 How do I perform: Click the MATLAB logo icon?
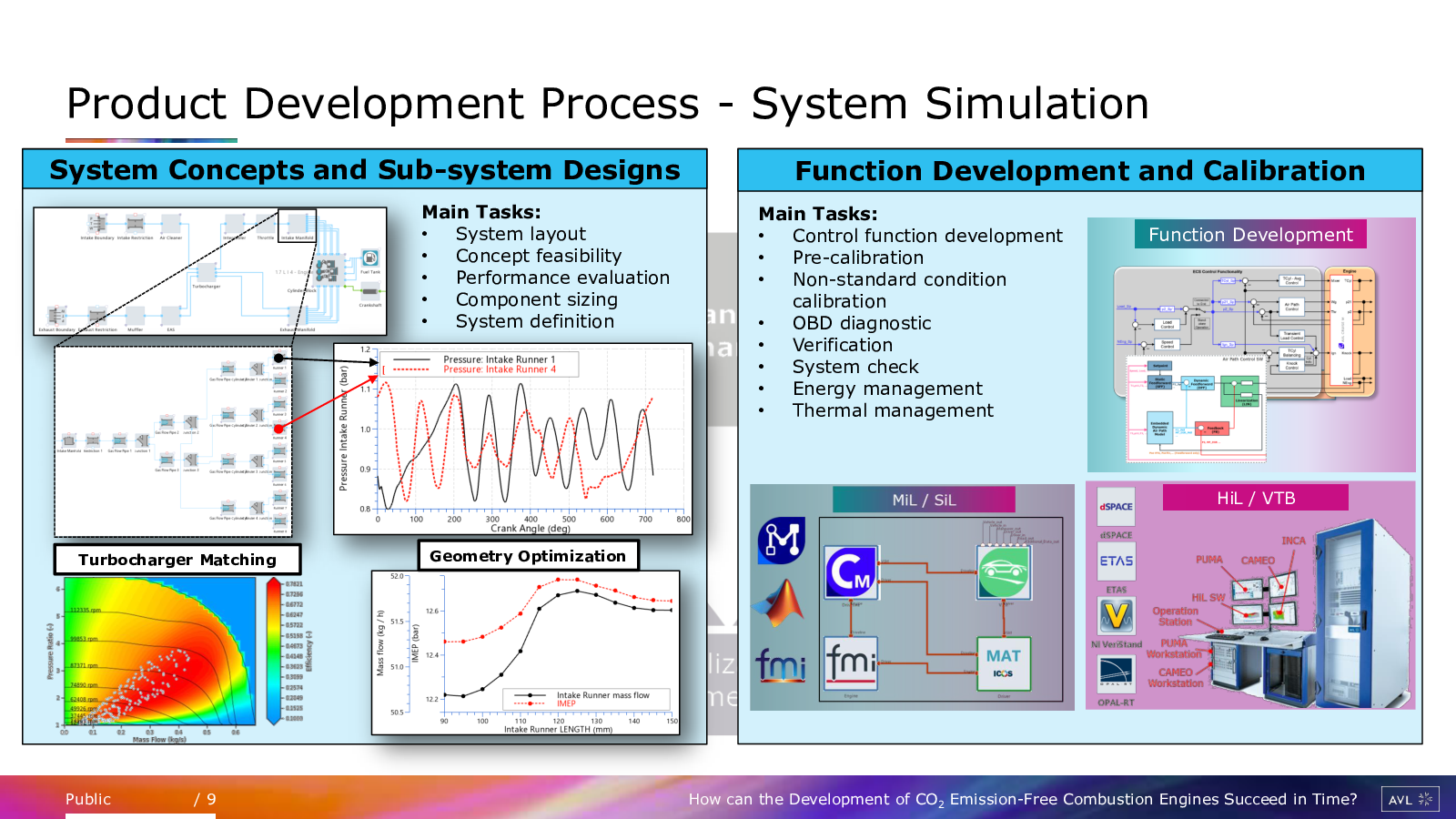click(780, 604)
